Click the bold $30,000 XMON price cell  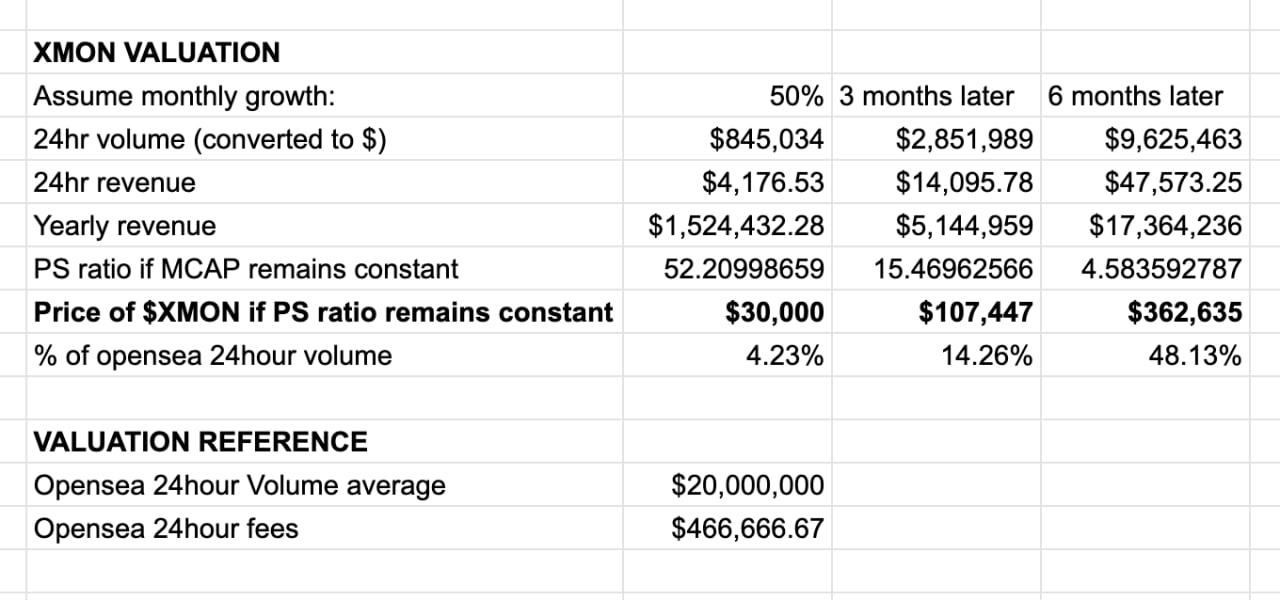point(727,312)
